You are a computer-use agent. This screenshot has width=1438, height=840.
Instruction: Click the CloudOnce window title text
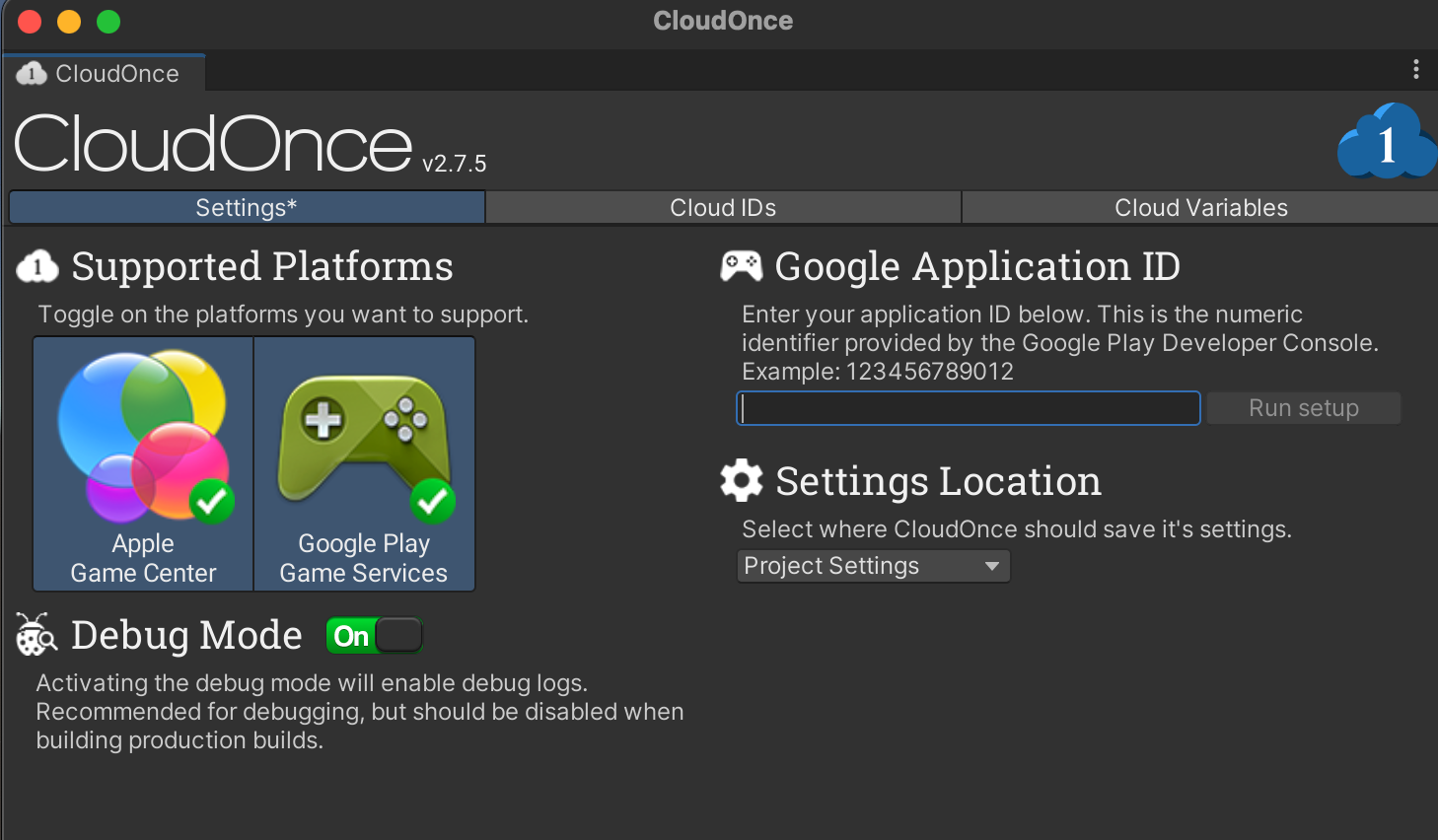pos(723,21)
